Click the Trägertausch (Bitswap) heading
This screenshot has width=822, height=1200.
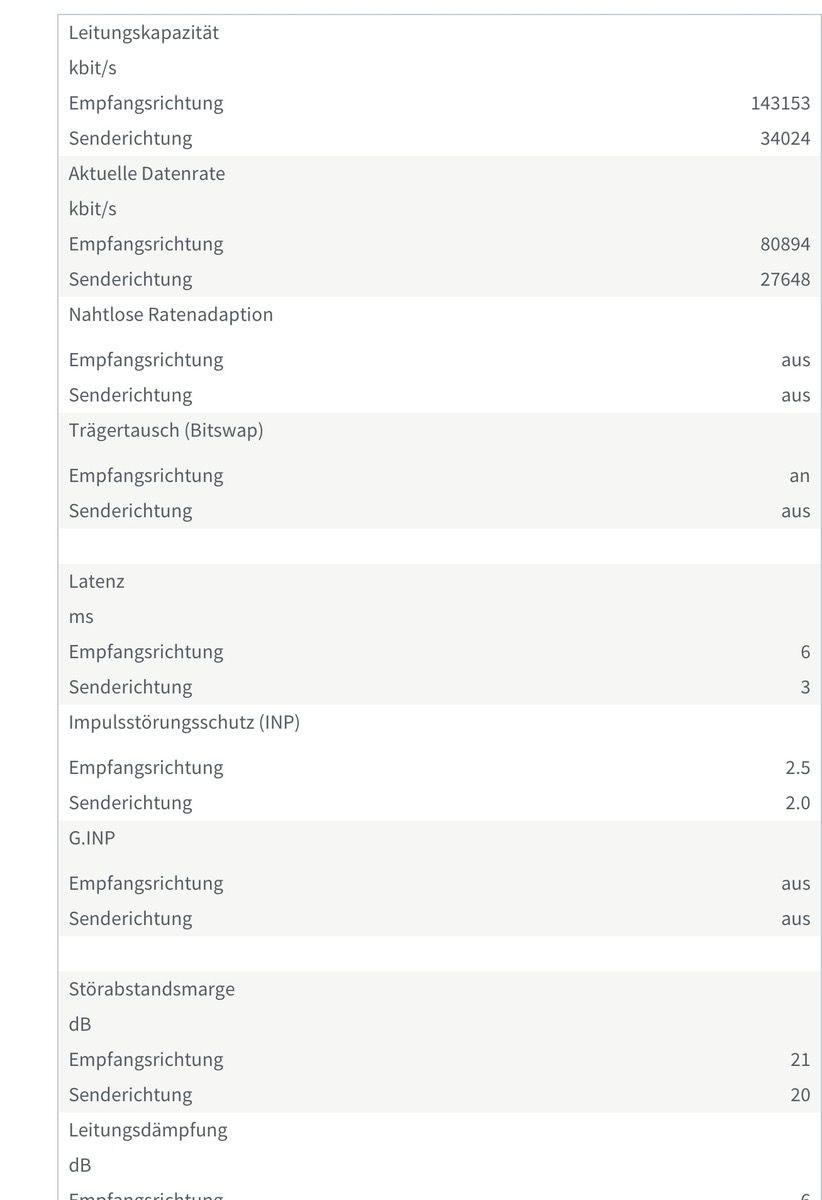pyautogui.click(x=166, y=430)
